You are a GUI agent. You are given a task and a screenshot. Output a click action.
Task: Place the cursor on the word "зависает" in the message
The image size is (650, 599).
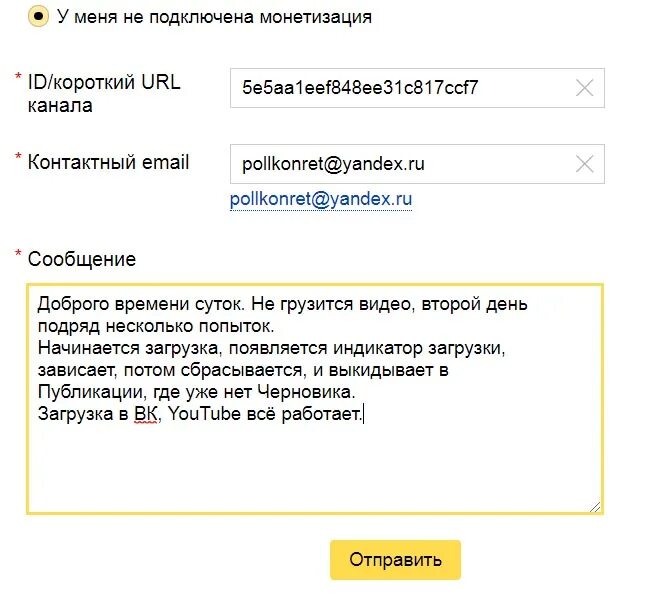pyautogui.click(x=76, y=370)
